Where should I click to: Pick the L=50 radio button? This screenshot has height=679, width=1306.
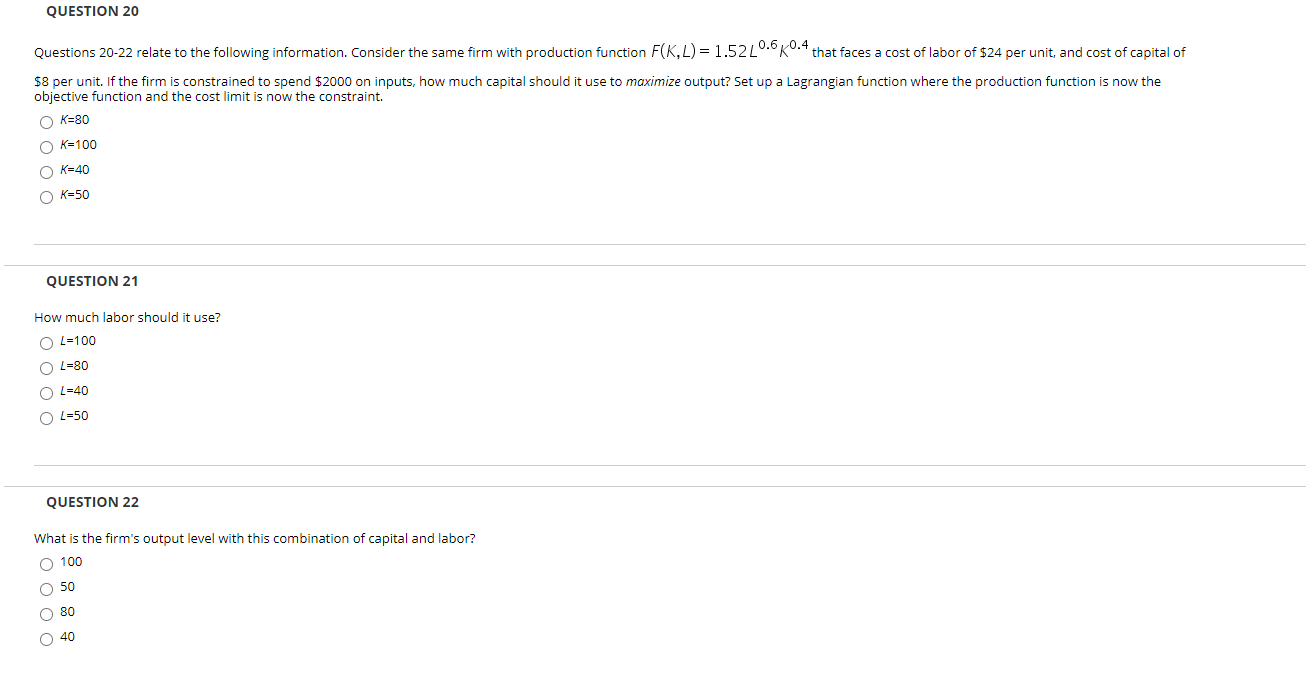[x=46, y=417]
